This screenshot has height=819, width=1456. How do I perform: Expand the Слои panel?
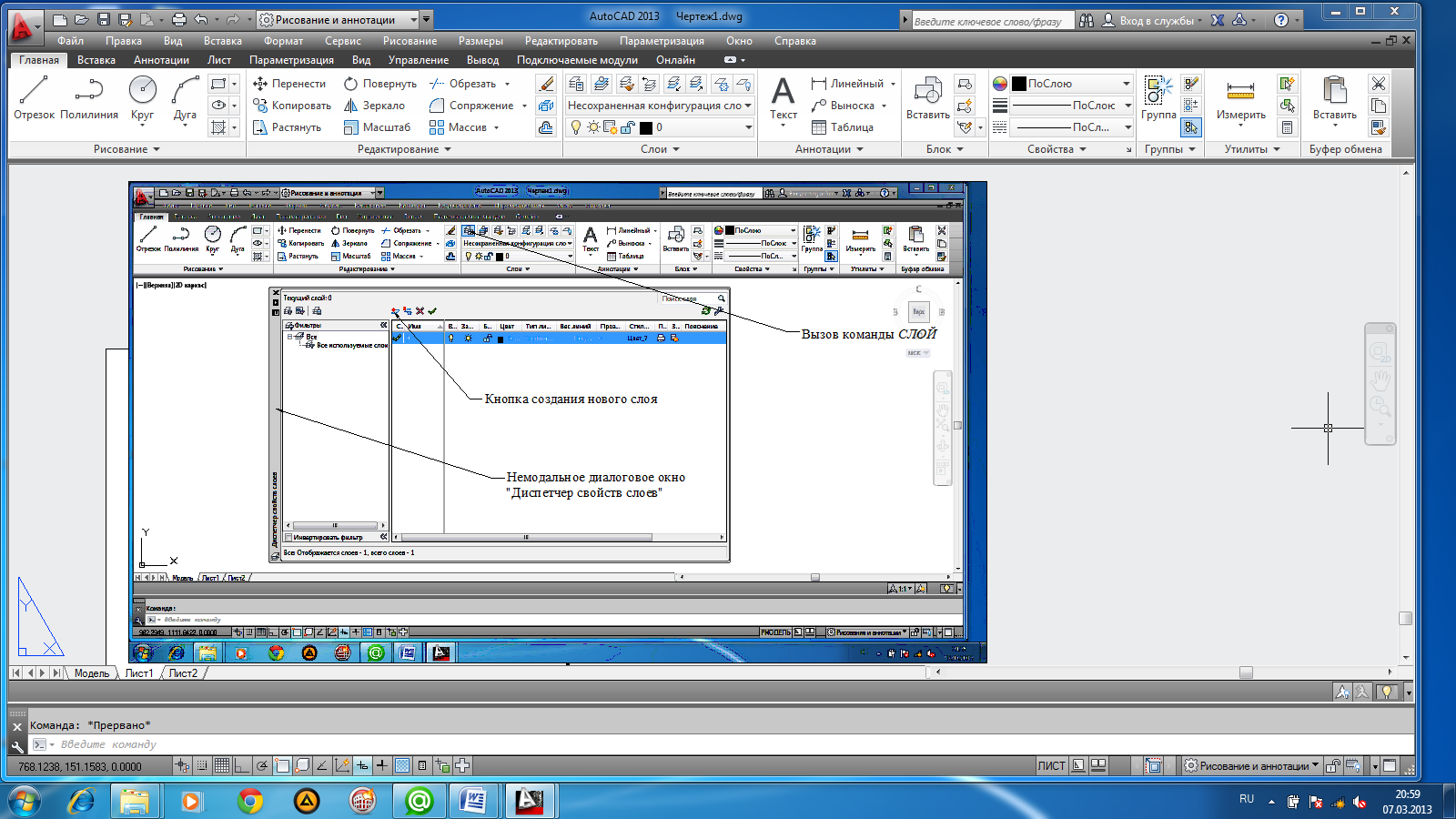click(x=660, y=149)
